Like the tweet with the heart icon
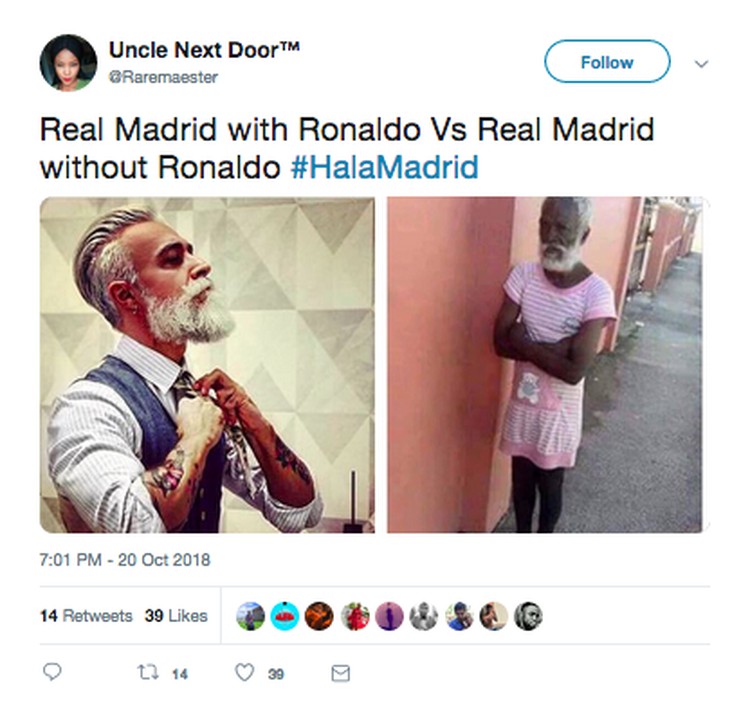The height and width of the screenshot is (719, 750). 244,673
